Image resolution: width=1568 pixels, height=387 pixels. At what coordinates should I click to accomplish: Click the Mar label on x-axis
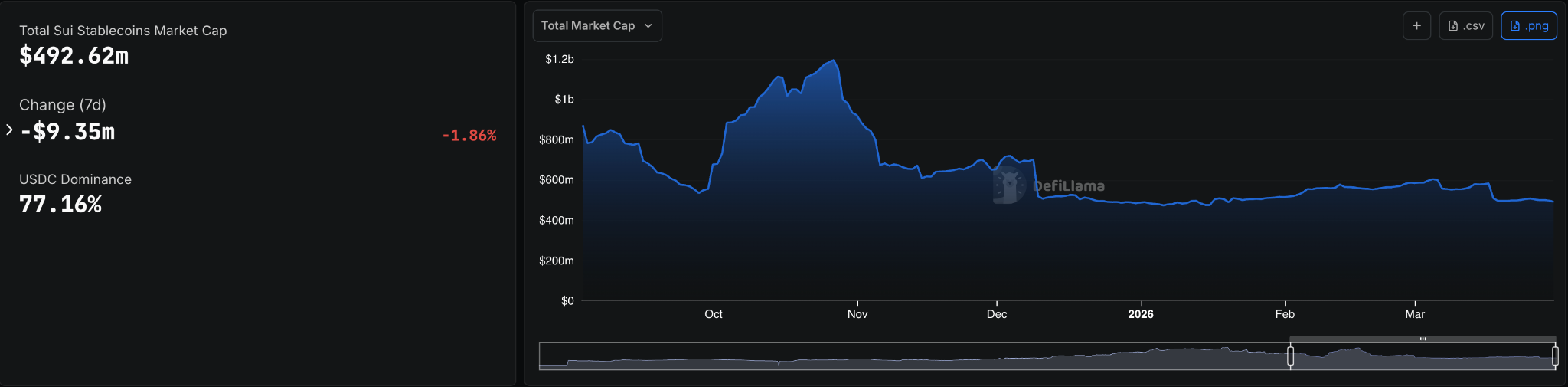1415,314
